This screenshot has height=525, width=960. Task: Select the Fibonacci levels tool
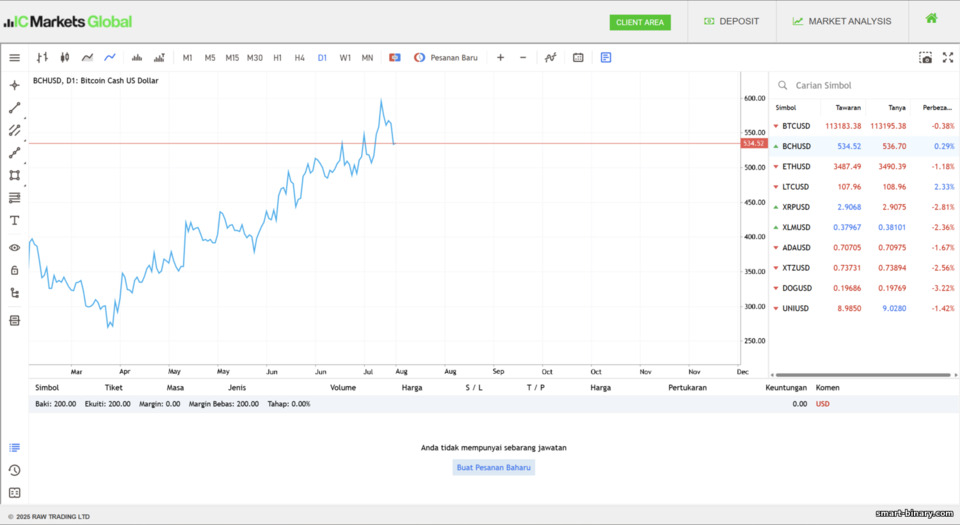(15, 198)
